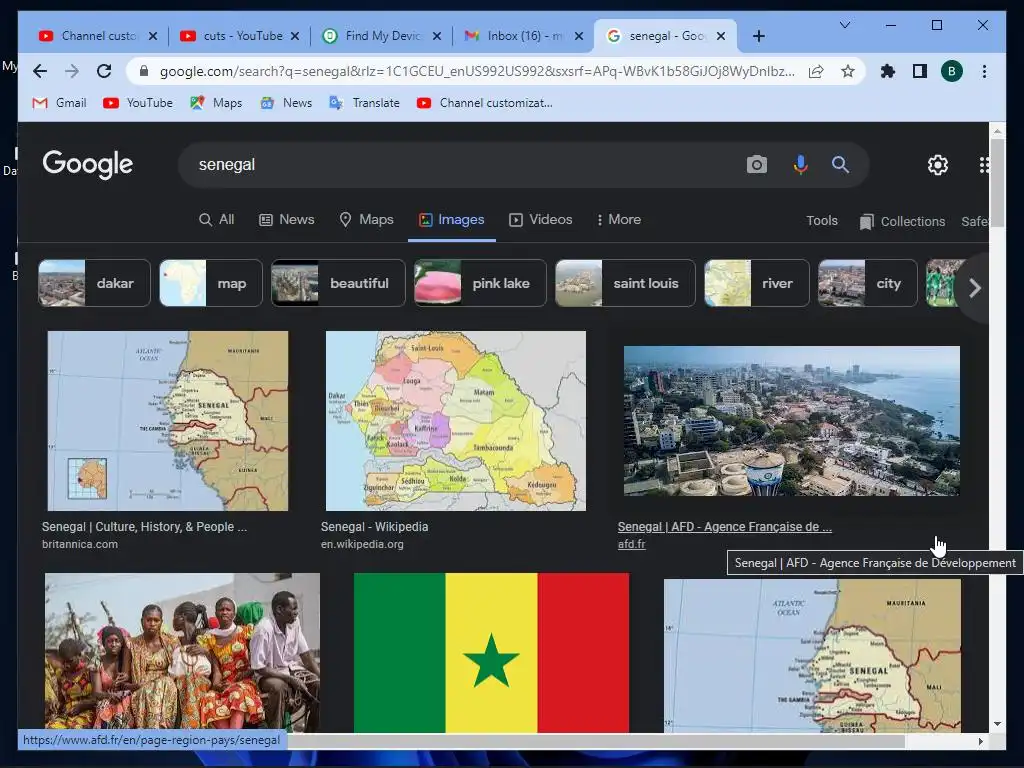This screenshot has width=1024, height=768.
Task: Switch to the Maps results tab
Action: click(366, 219)
